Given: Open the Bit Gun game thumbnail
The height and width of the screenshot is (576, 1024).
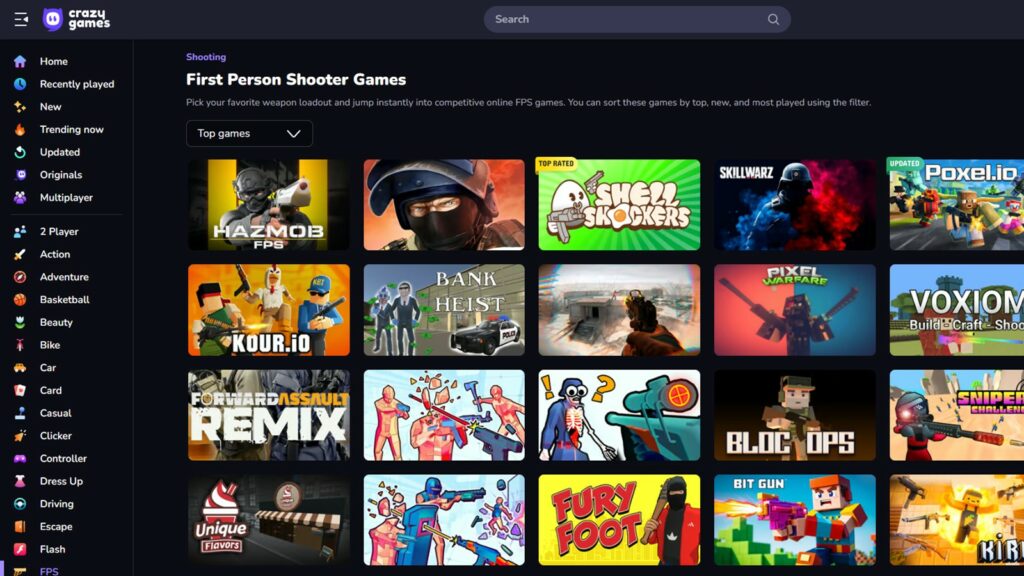Looking at the screenshot, I should click(795, 520).
